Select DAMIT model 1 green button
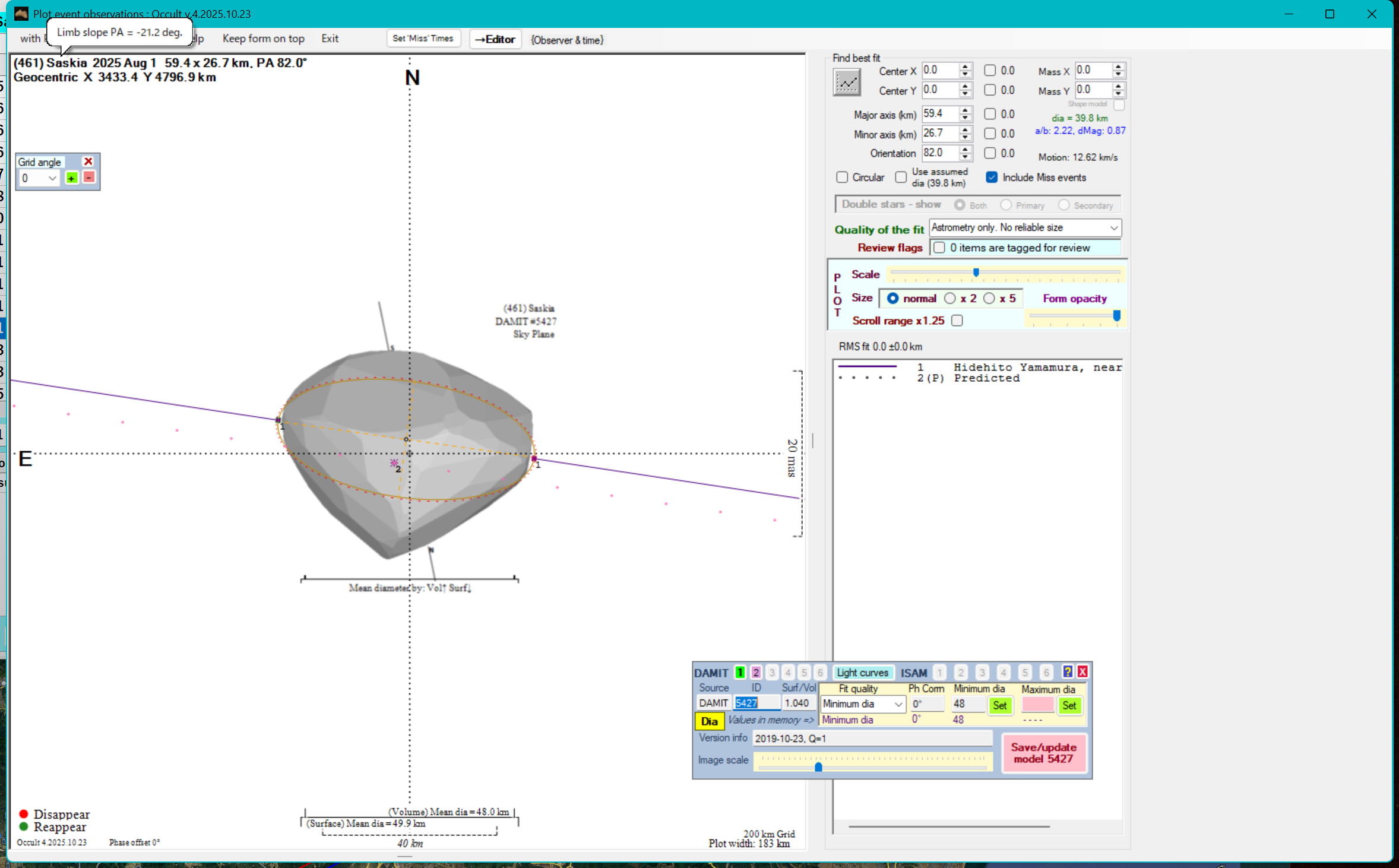 (x=740, y=672)
